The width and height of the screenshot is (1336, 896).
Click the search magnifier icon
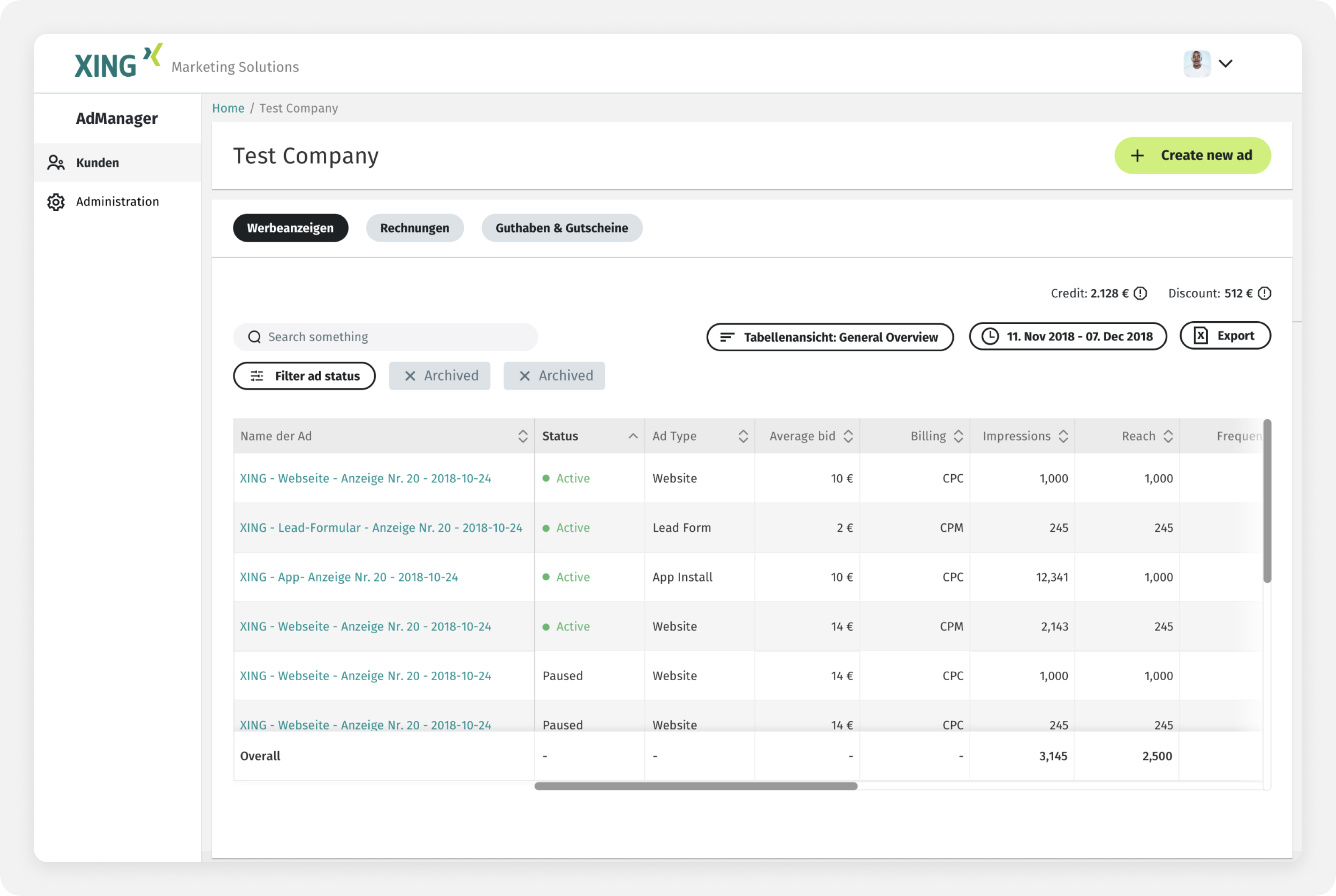[254, 337]
